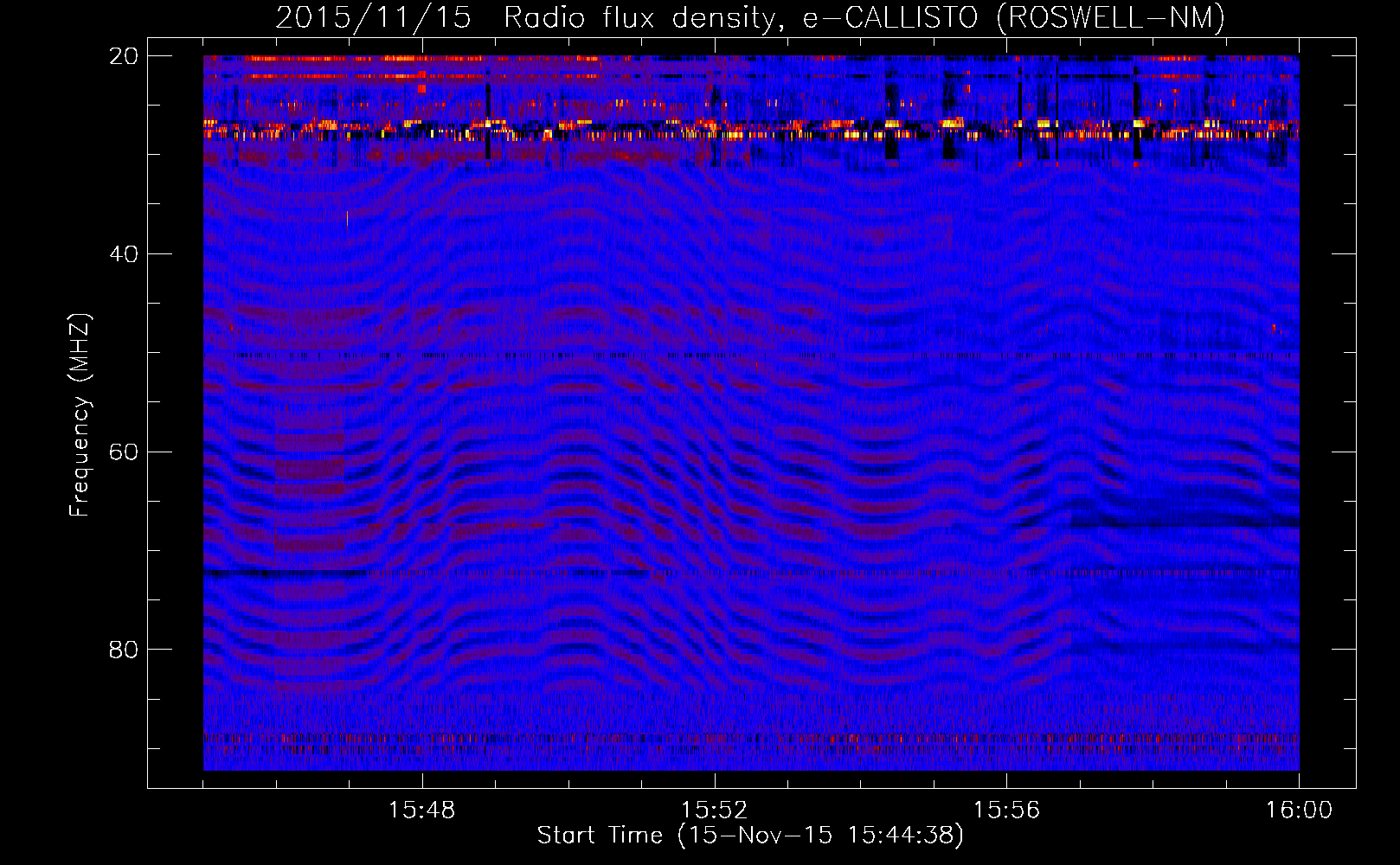Click the 15:48 time tick label
Image resolution: width=1400 pixels, height=865 pixels.
(422, 811)
